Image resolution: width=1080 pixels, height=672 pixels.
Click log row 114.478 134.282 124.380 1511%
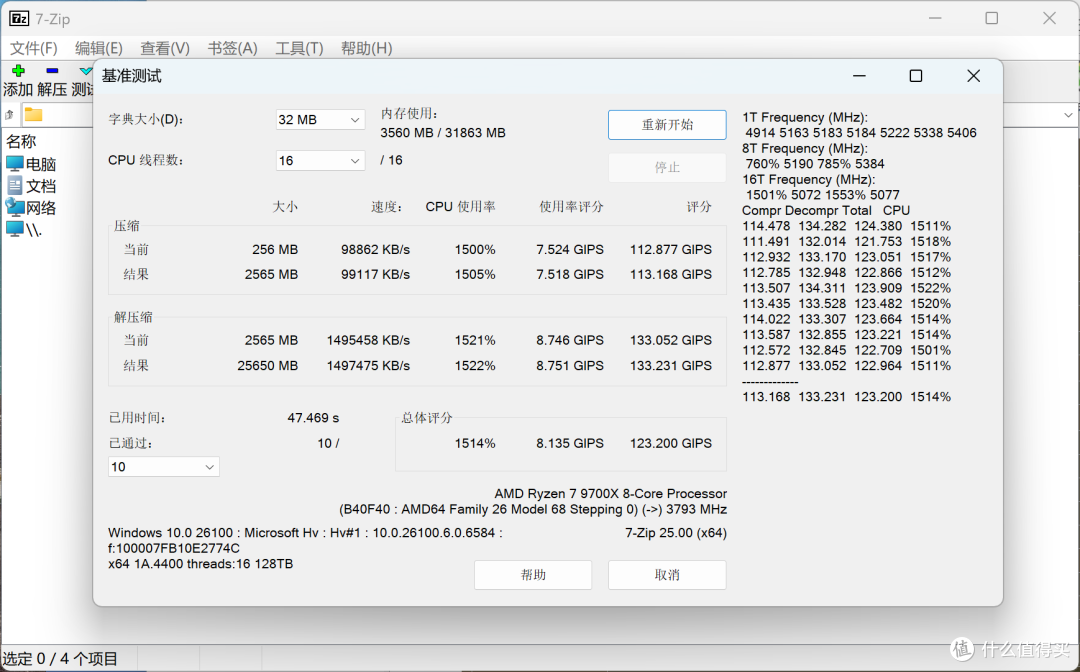pyautogui.click(x=847, y=226)
